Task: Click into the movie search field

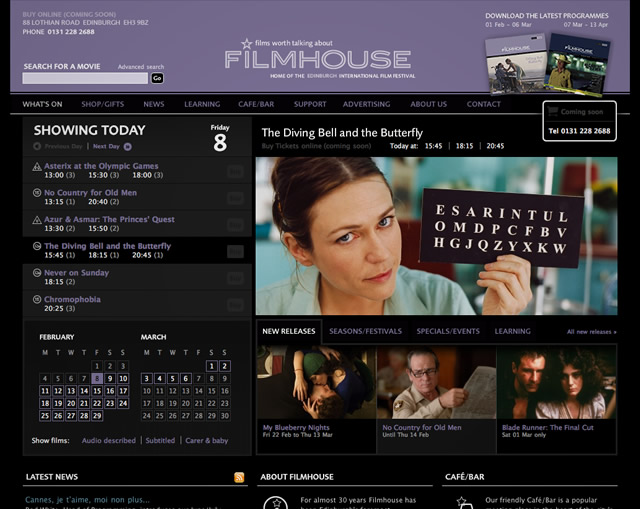Action: pos(85,78)
